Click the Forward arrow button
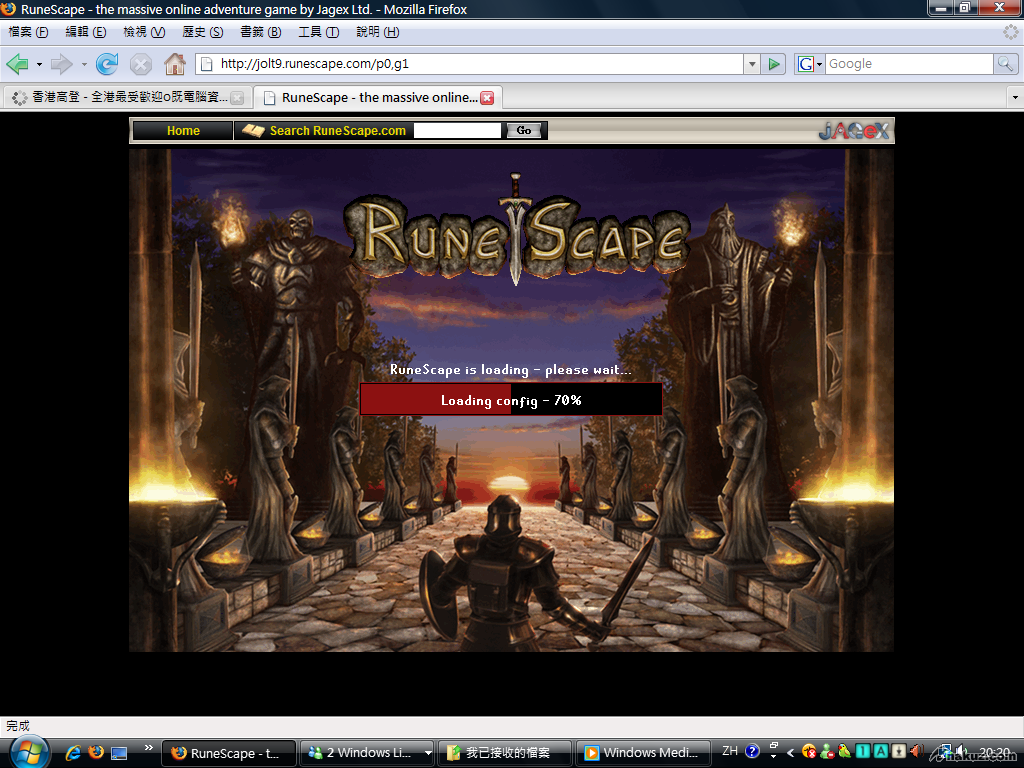 click(61, 64)
